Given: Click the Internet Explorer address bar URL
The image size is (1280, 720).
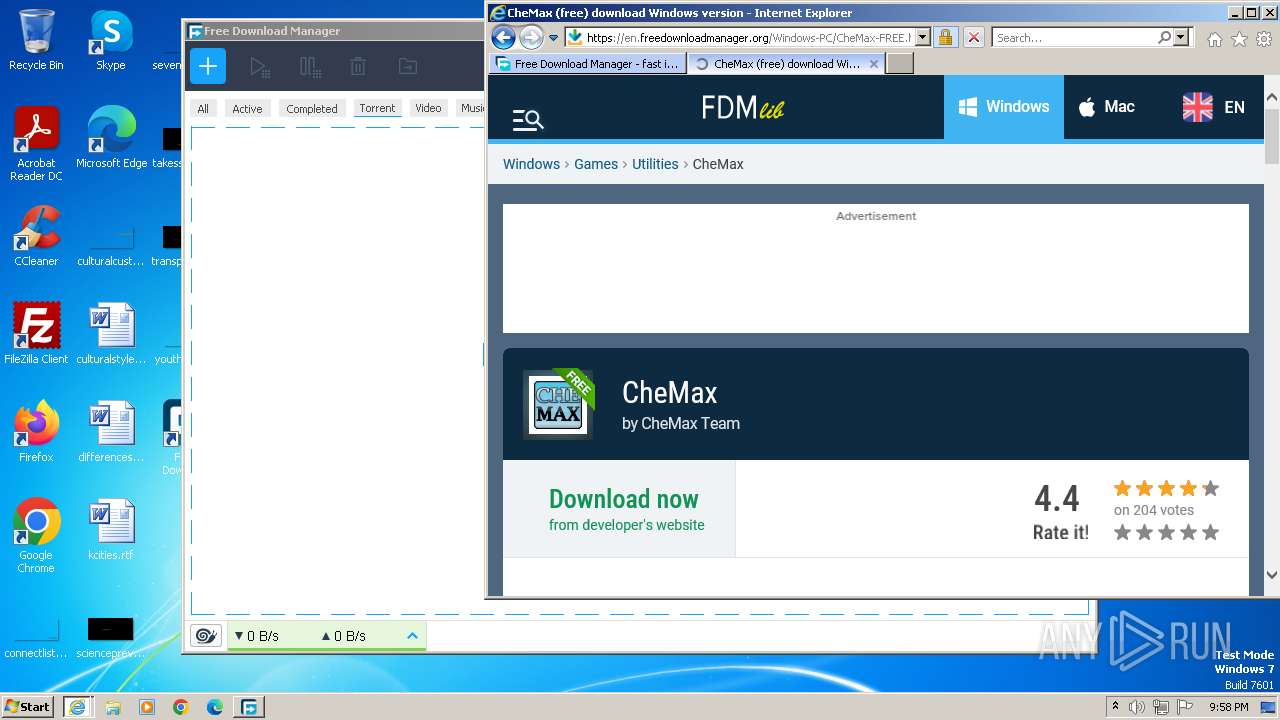Looking at the screenshot, I should tap(749, 38).
